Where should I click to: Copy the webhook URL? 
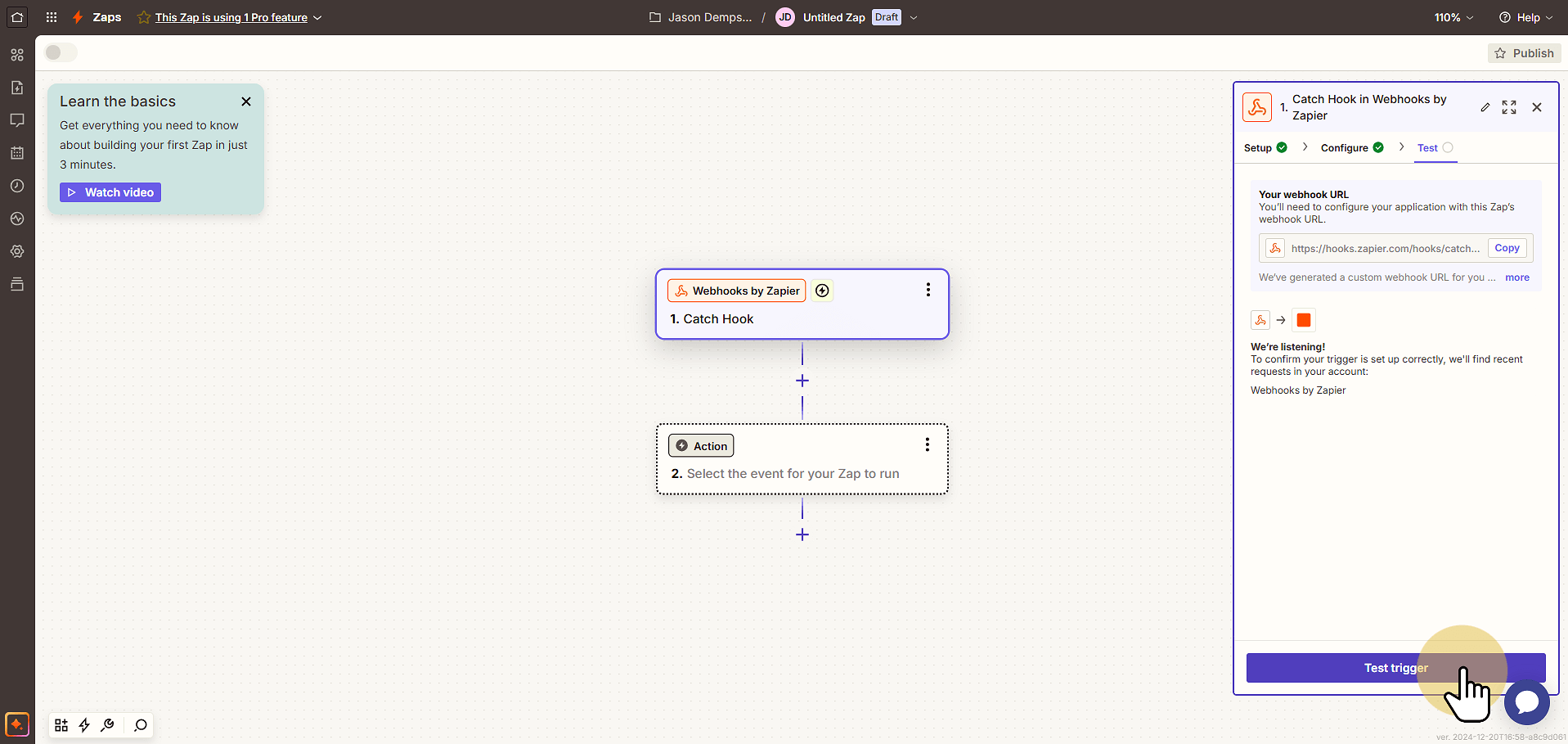[1507, 248]
